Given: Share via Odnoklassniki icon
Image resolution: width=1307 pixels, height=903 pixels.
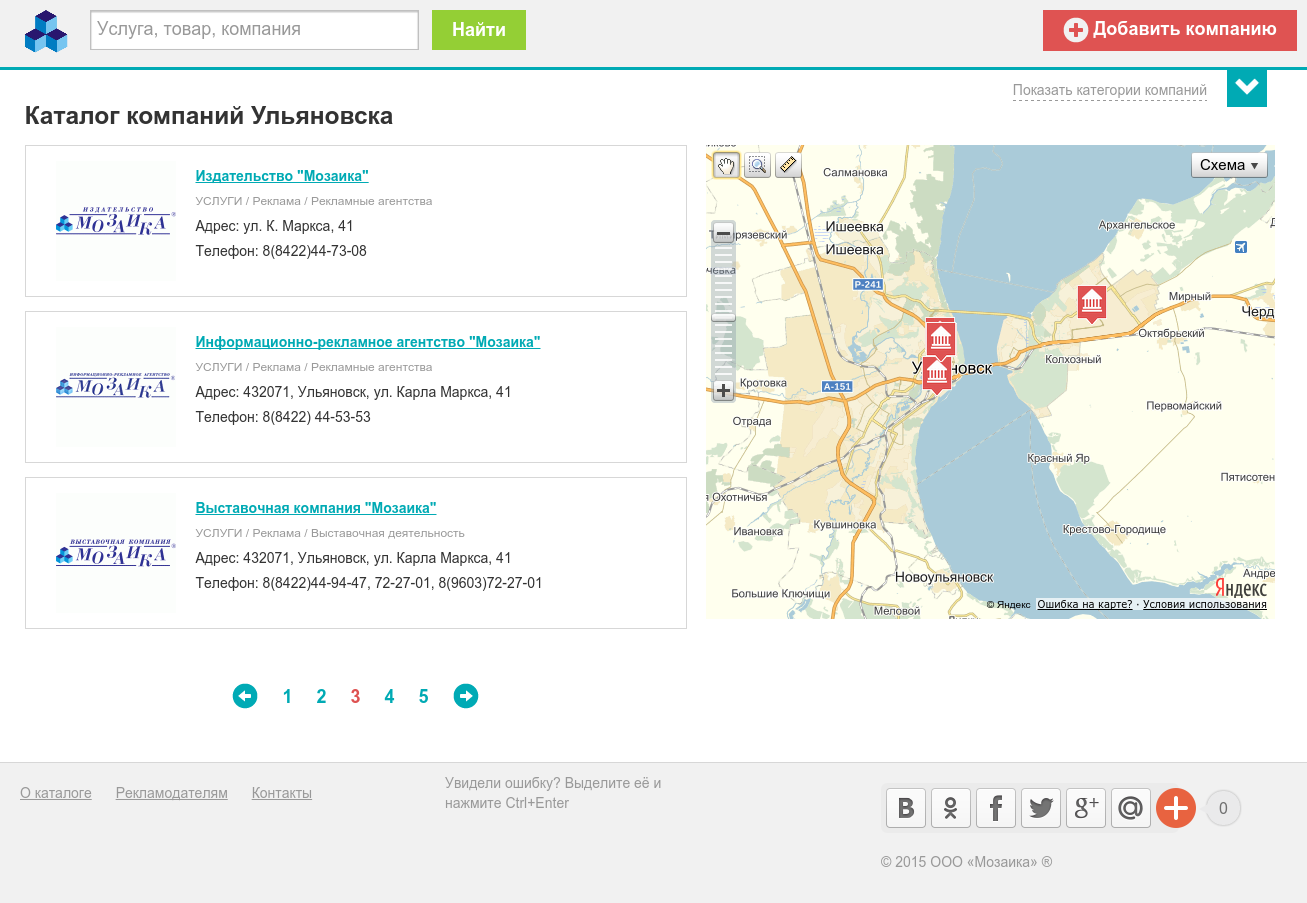Looking at the screenshot, I should (x=951, y=808).
